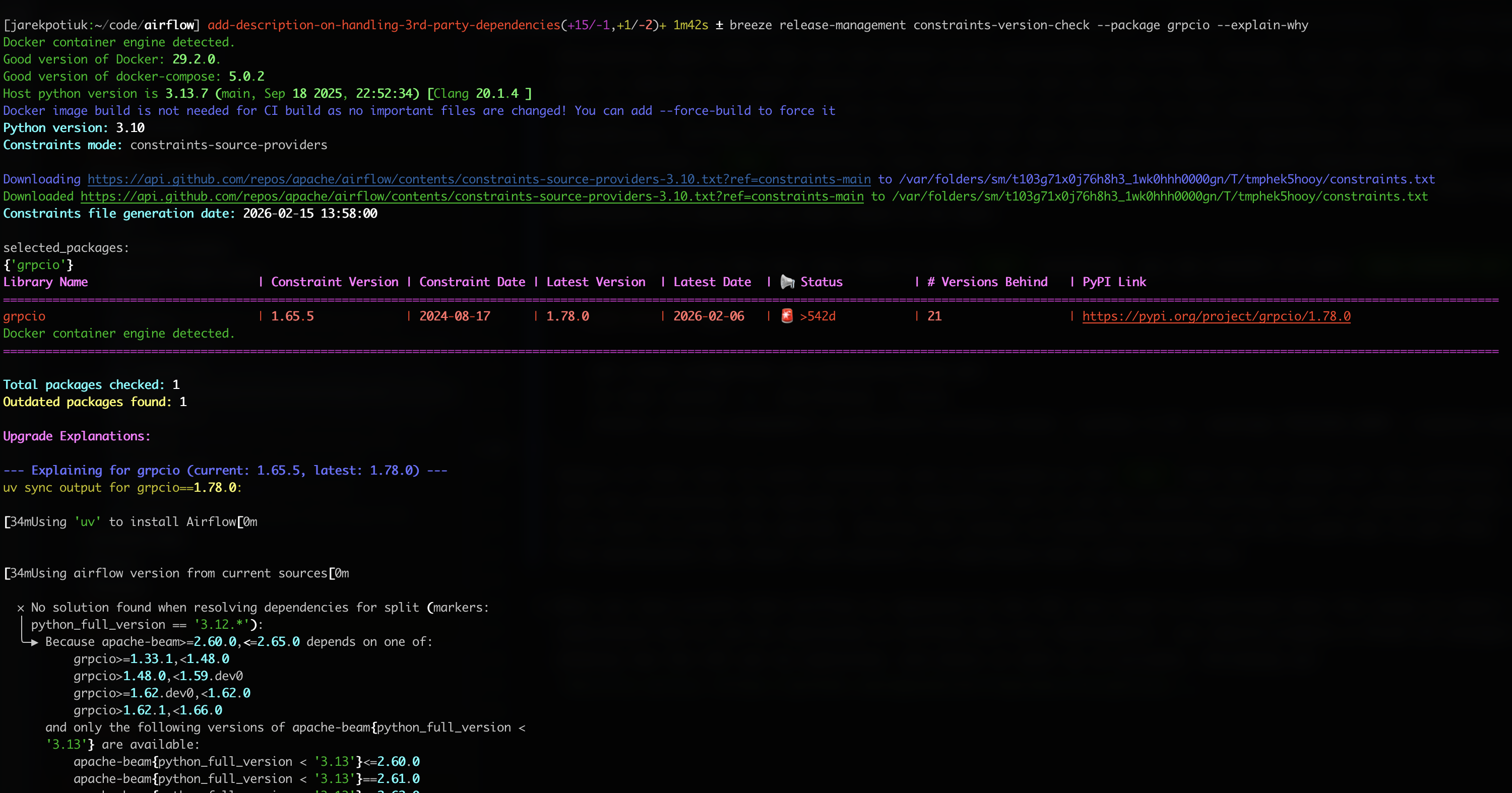The width and height of the screenshot is (1512, 793).
Task: Click the latest date 2026-02-06
Action: (708, 316)
